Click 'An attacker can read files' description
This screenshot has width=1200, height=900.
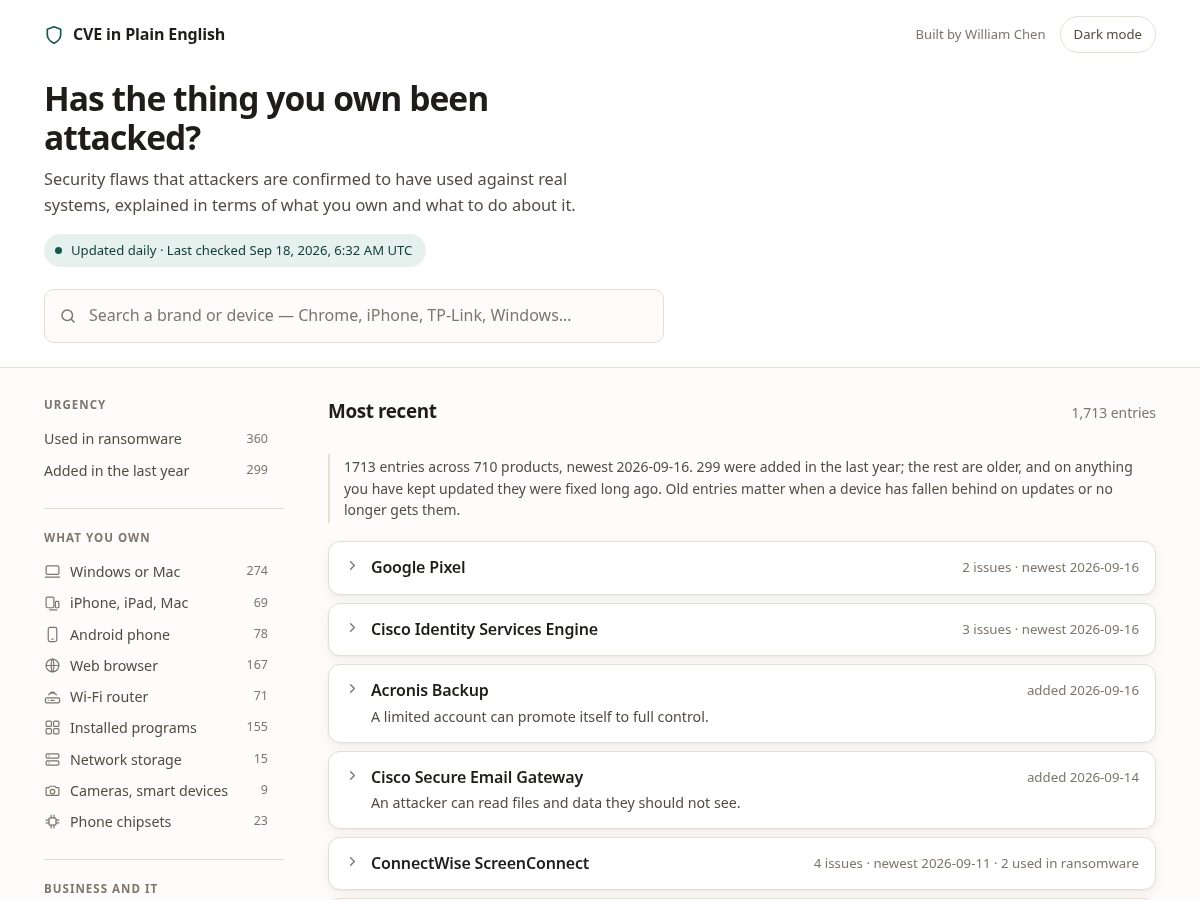[x=556, y=803]
